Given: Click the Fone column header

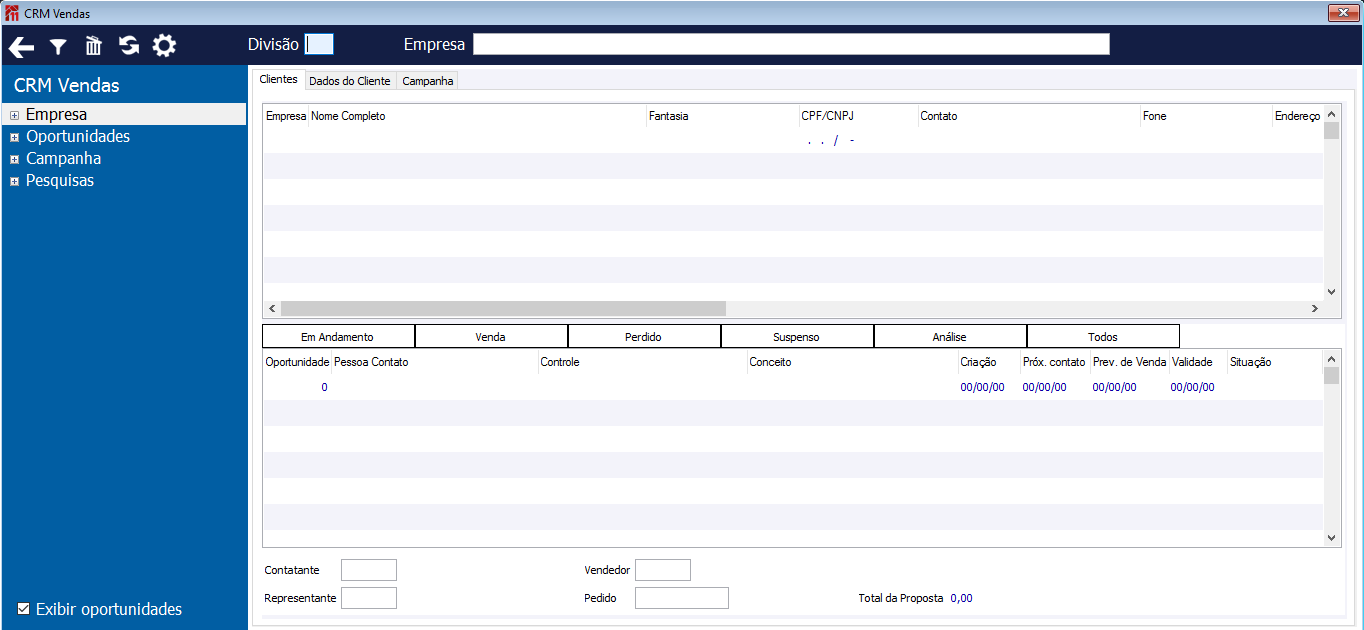Looking at the screenshot, I should click(1155, 116).
